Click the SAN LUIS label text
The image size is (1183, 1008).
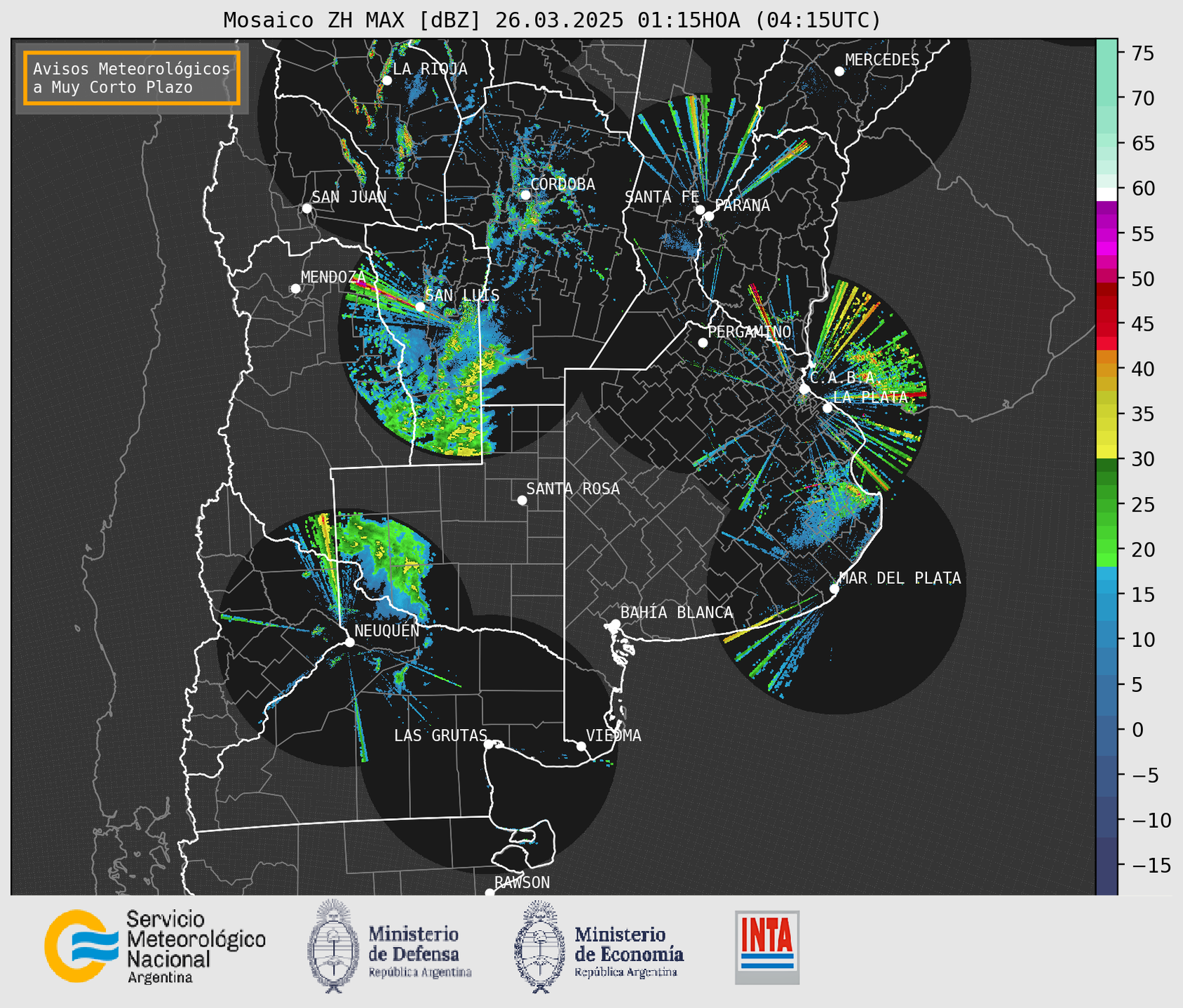(x=462, y=296)
